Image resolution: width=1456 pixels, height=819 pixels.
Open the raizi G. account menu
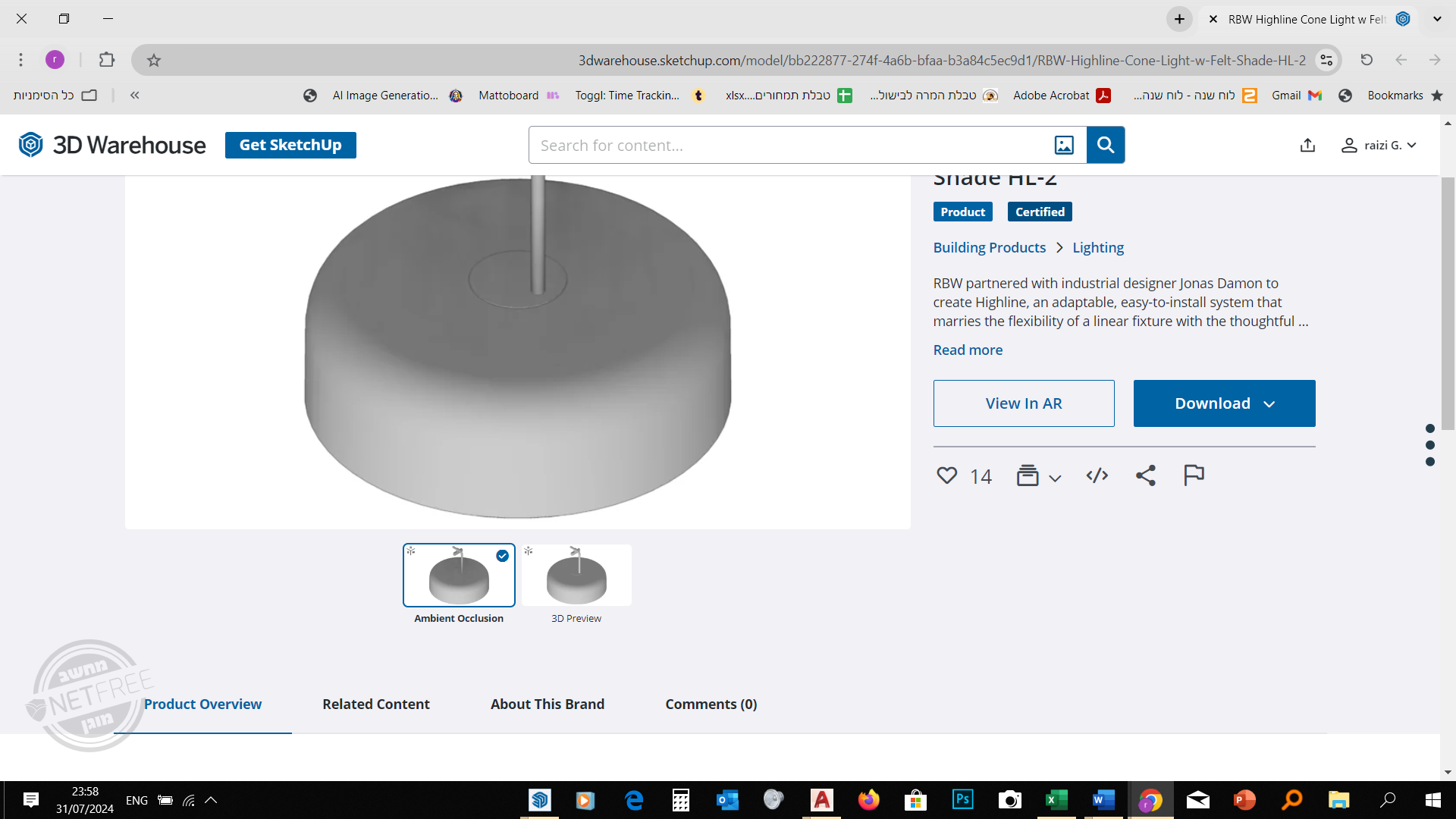point(1379,145)
